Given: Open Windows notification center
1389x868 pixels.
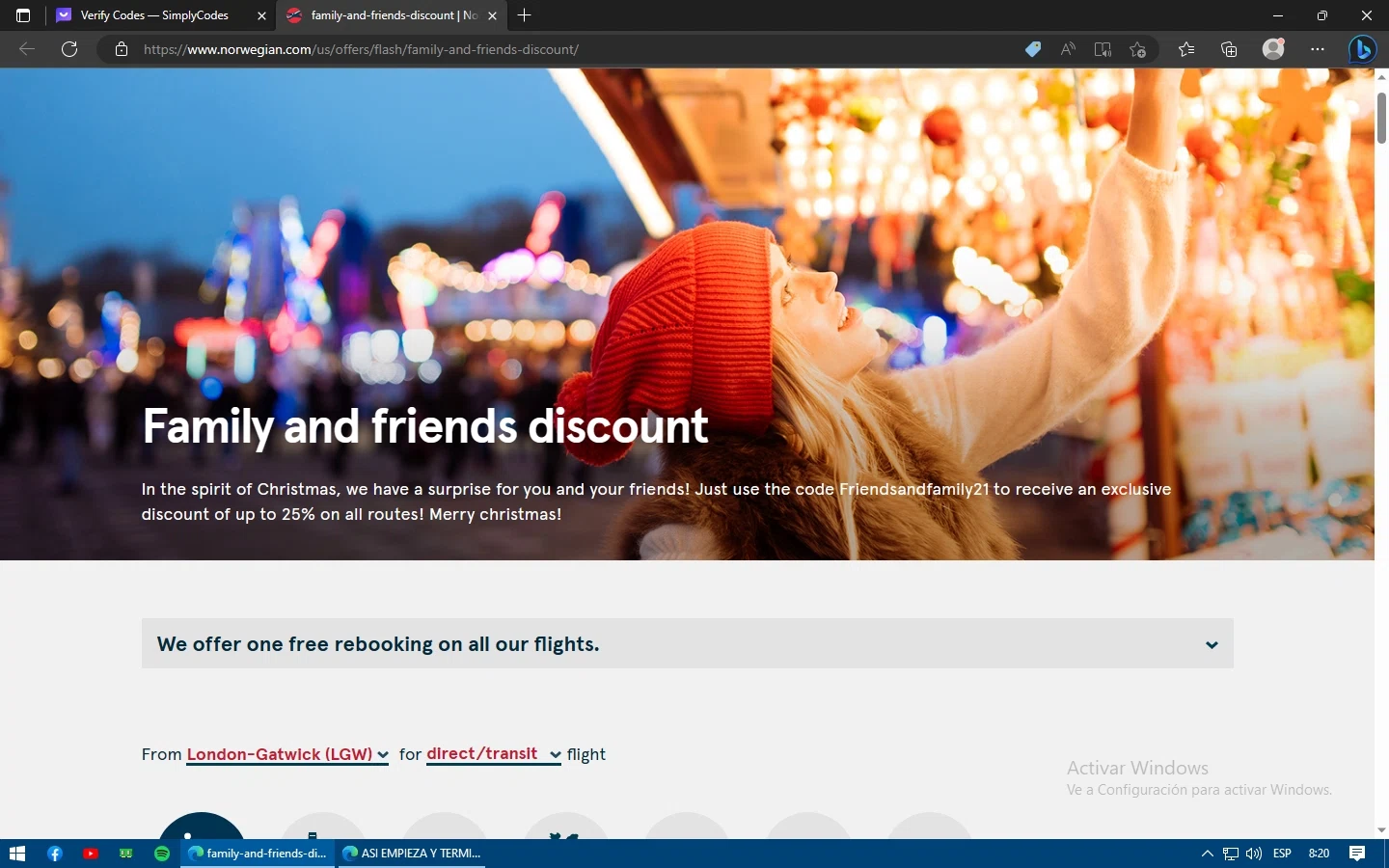Looking at the screenshot, I should 1357,854.
